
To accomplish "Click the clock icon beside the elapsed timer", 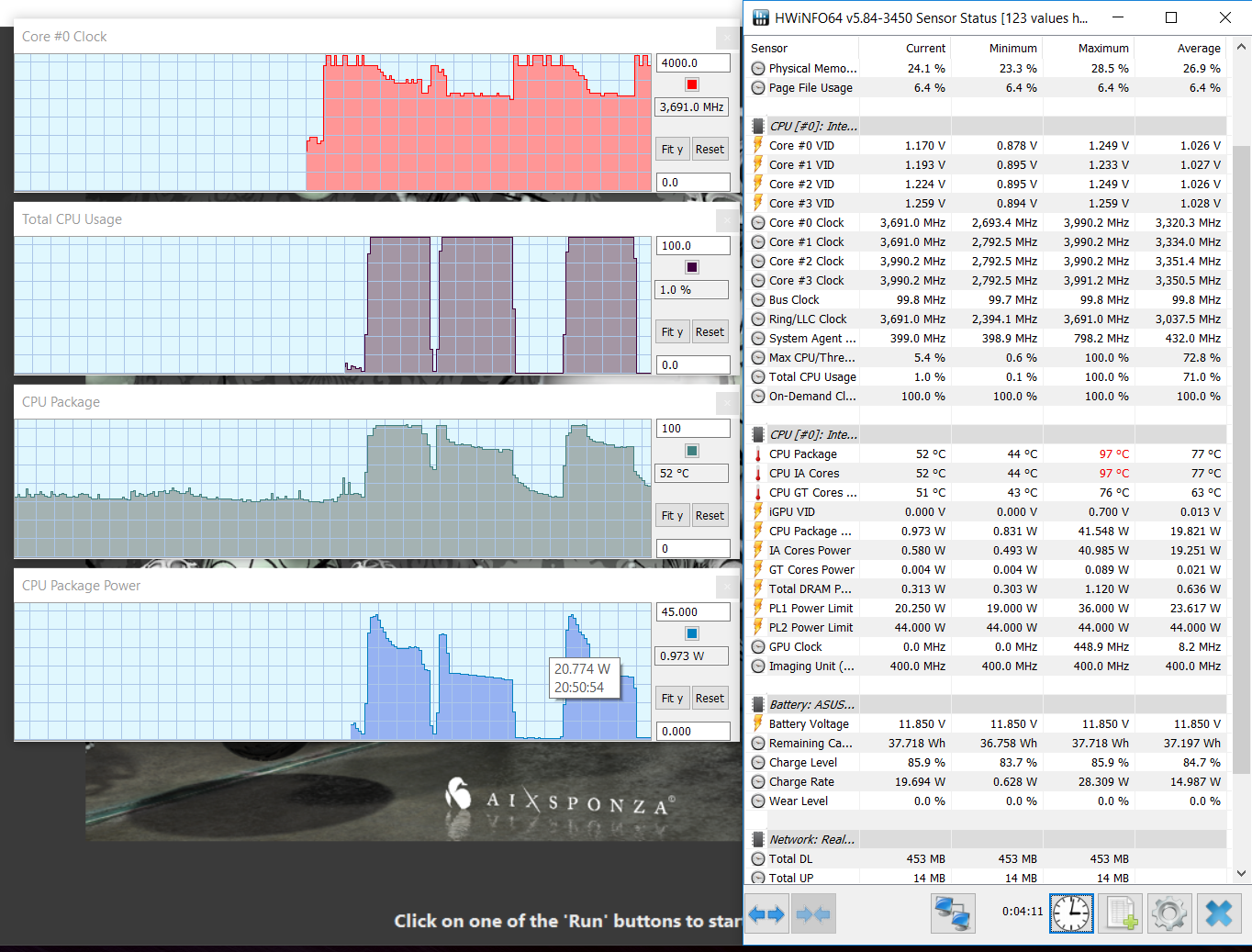I will (1071, 913).
